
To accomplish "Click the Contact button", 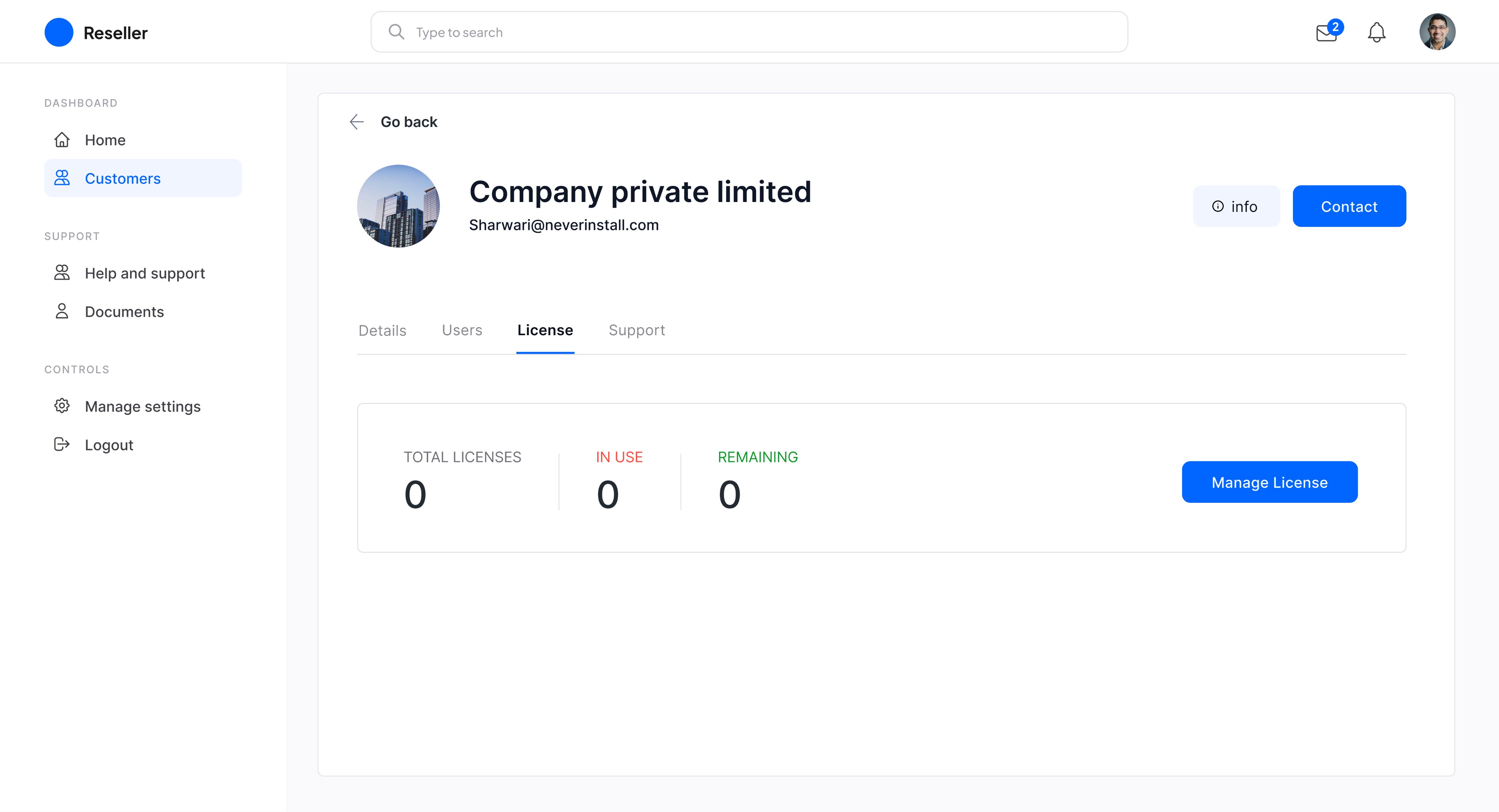I will coord(1349,206).
